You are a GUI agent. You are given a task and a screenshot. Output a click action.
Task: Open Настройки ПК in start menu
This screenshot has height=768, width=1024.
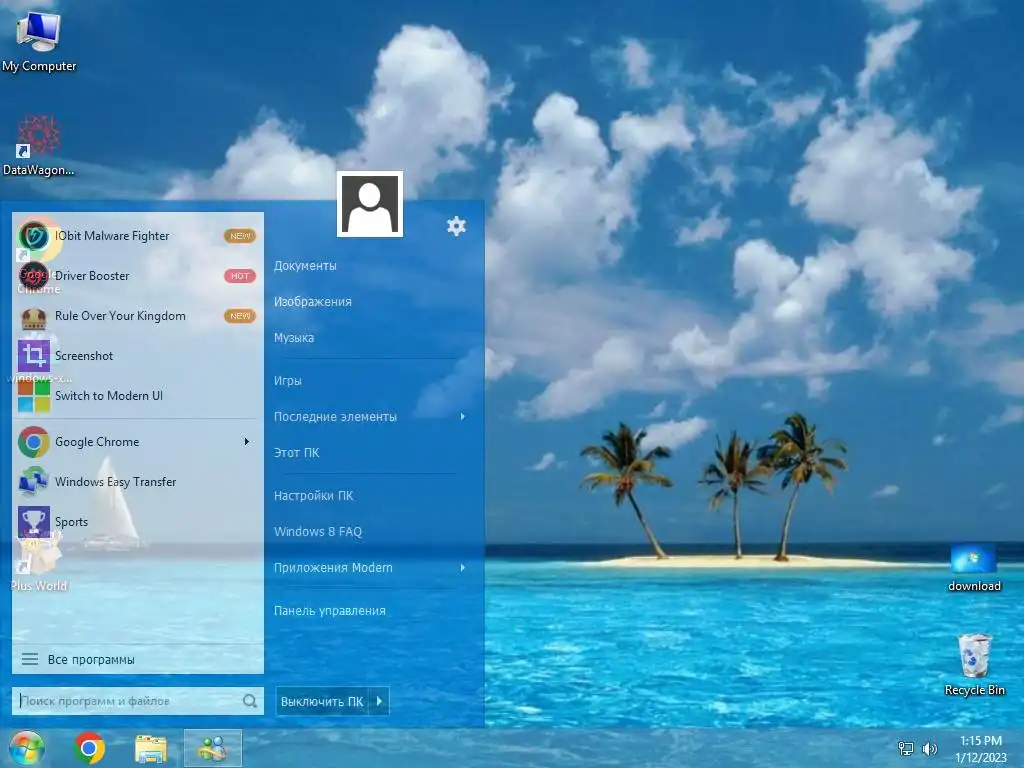(313, 496)
